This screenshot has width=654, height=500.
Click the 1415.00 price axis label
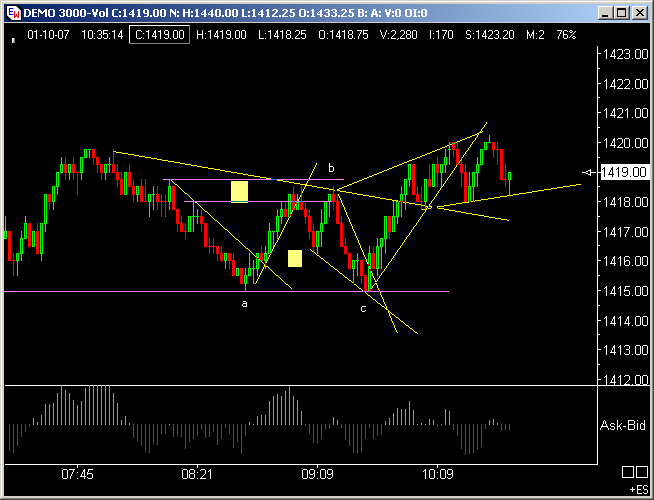point(626,291)
